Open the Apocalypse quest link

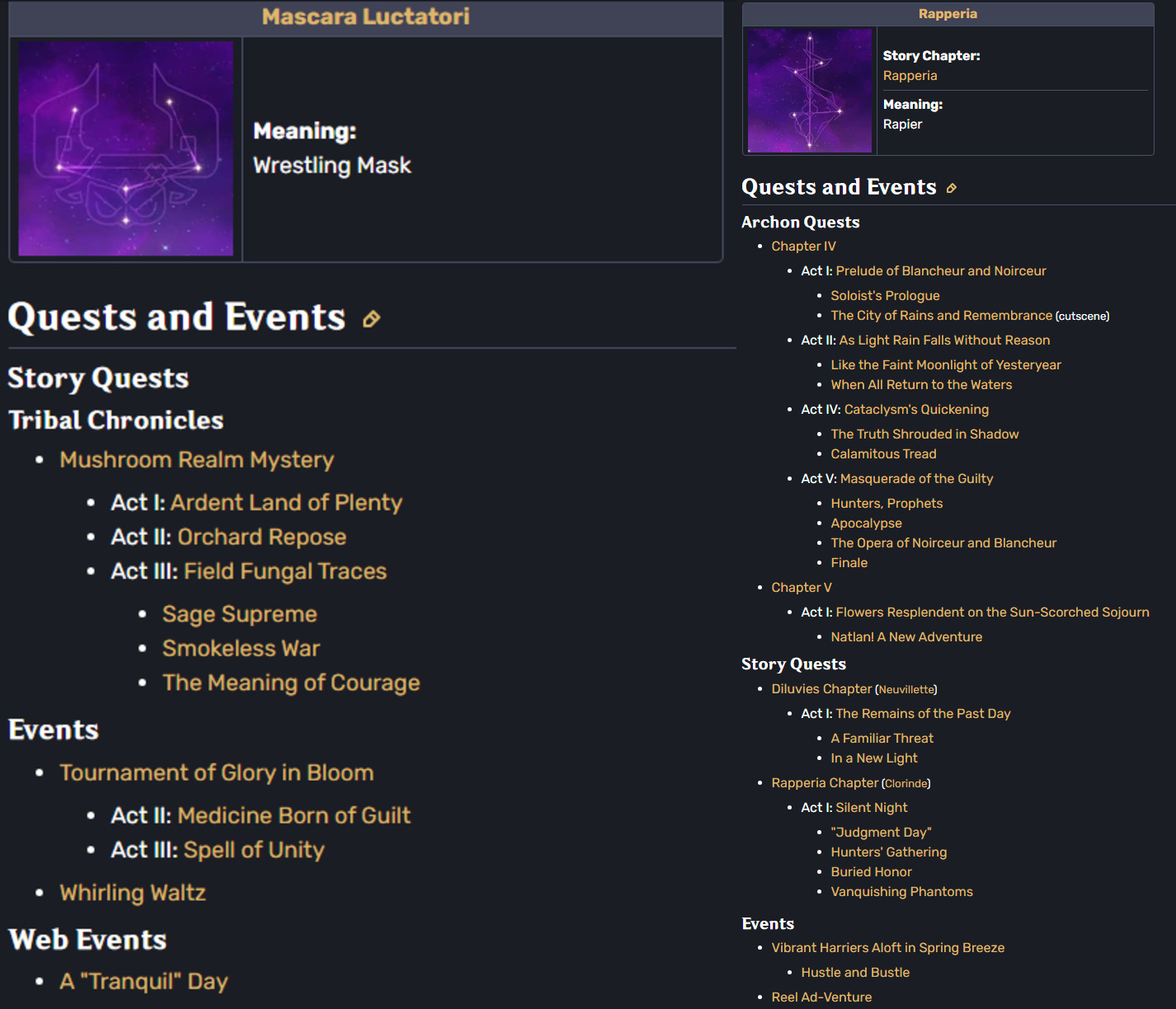tap(867, 523)
